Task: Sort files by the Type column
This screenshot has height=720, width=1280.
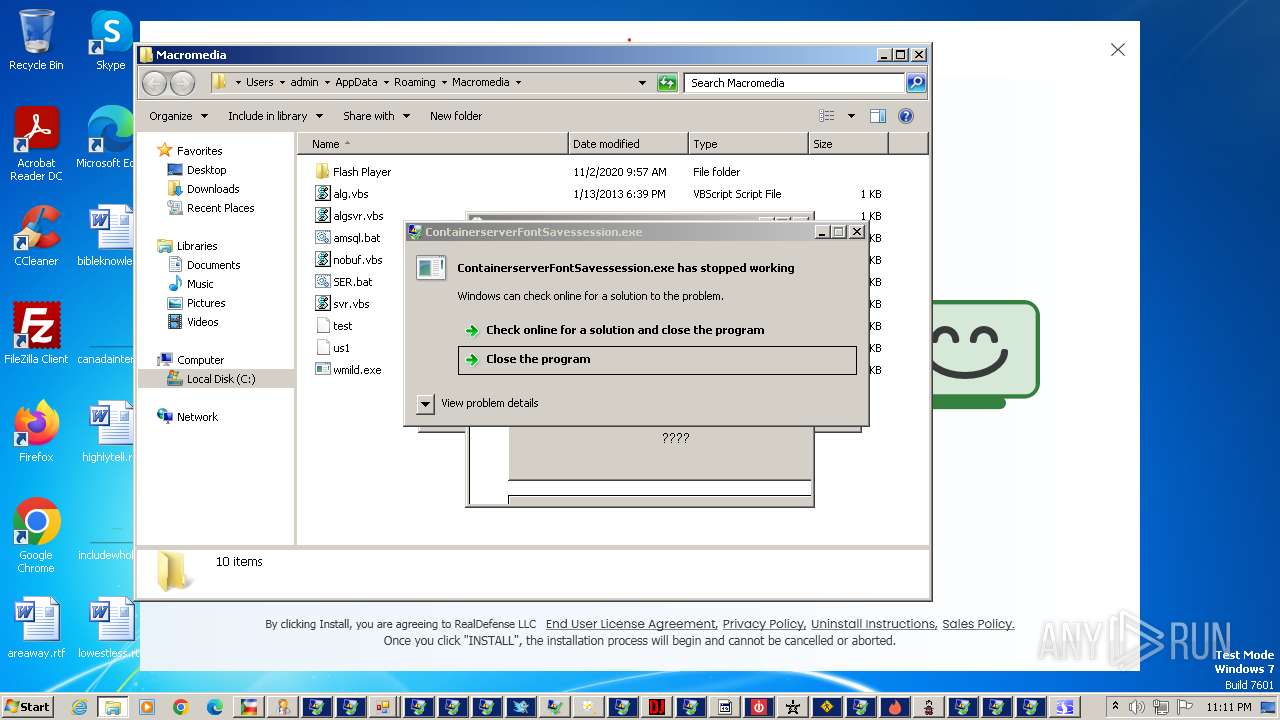Action: (748, 144)
